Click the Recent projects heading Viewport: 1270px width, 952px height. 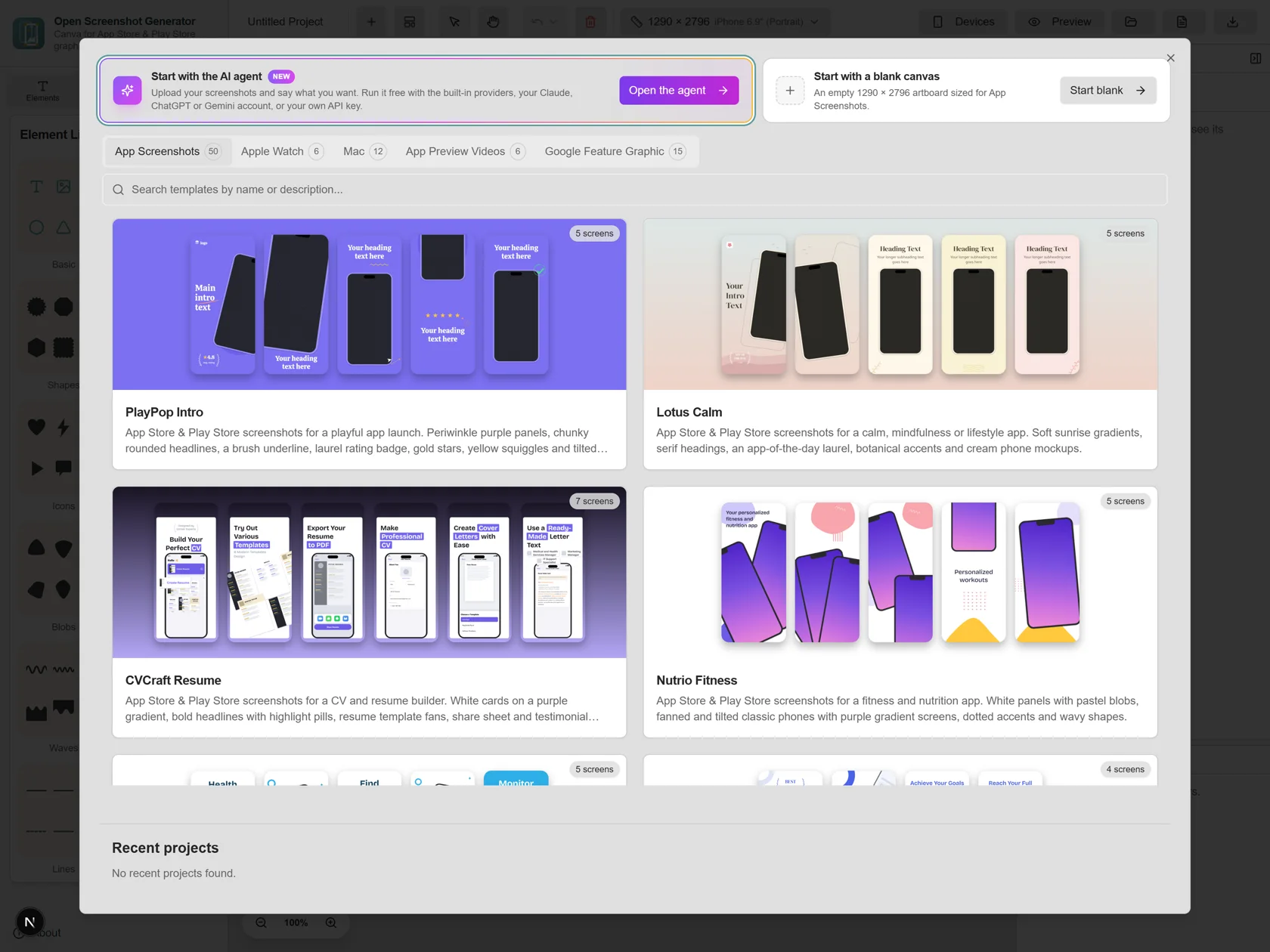(x=165, y=848)
